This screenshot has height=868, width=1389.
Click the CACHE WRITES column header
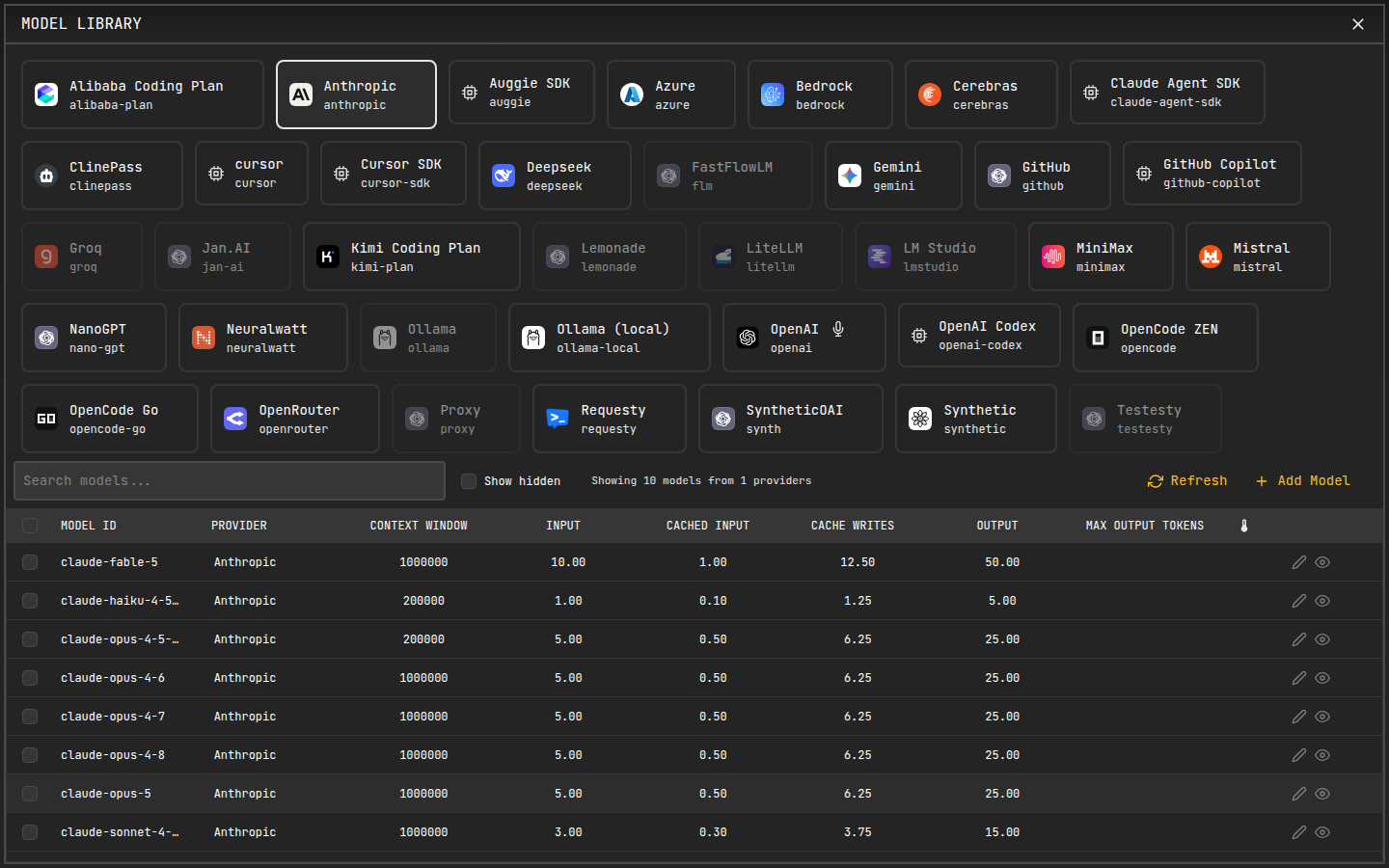(x=853, y=526)
